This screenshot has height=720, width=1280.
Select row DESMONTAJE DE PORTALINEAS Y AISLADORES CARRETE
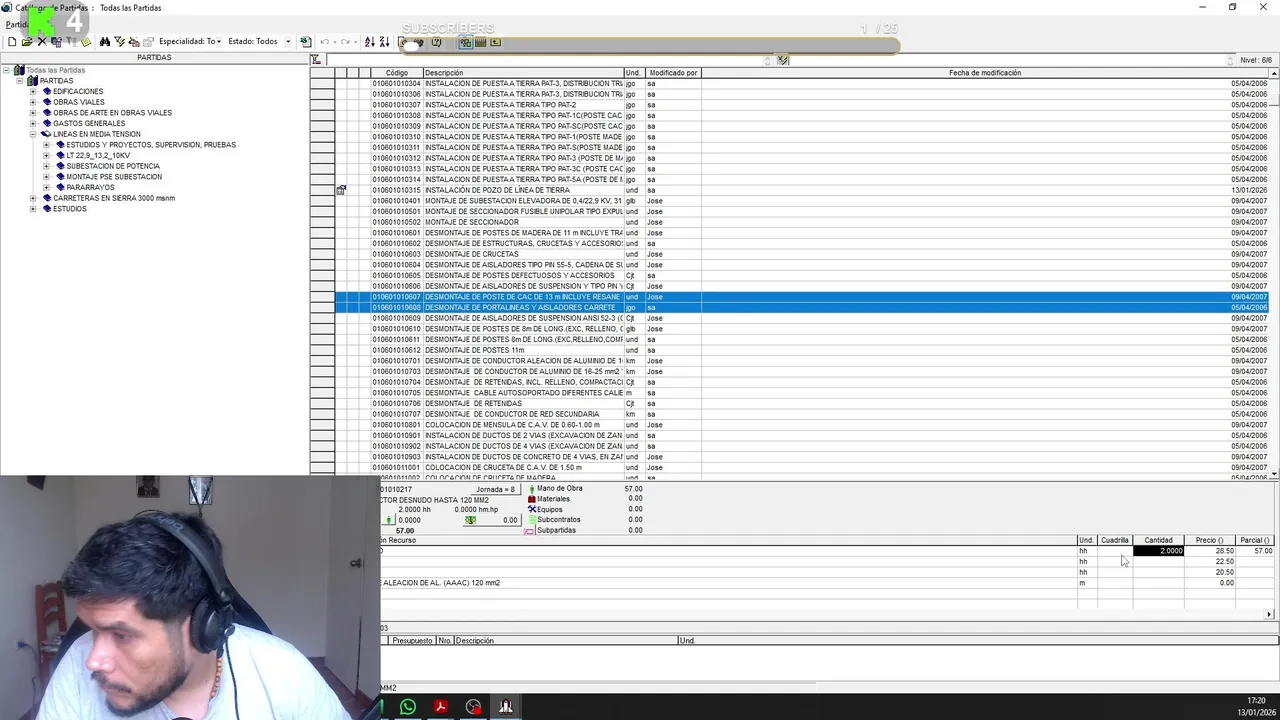(x=800, y=308)
